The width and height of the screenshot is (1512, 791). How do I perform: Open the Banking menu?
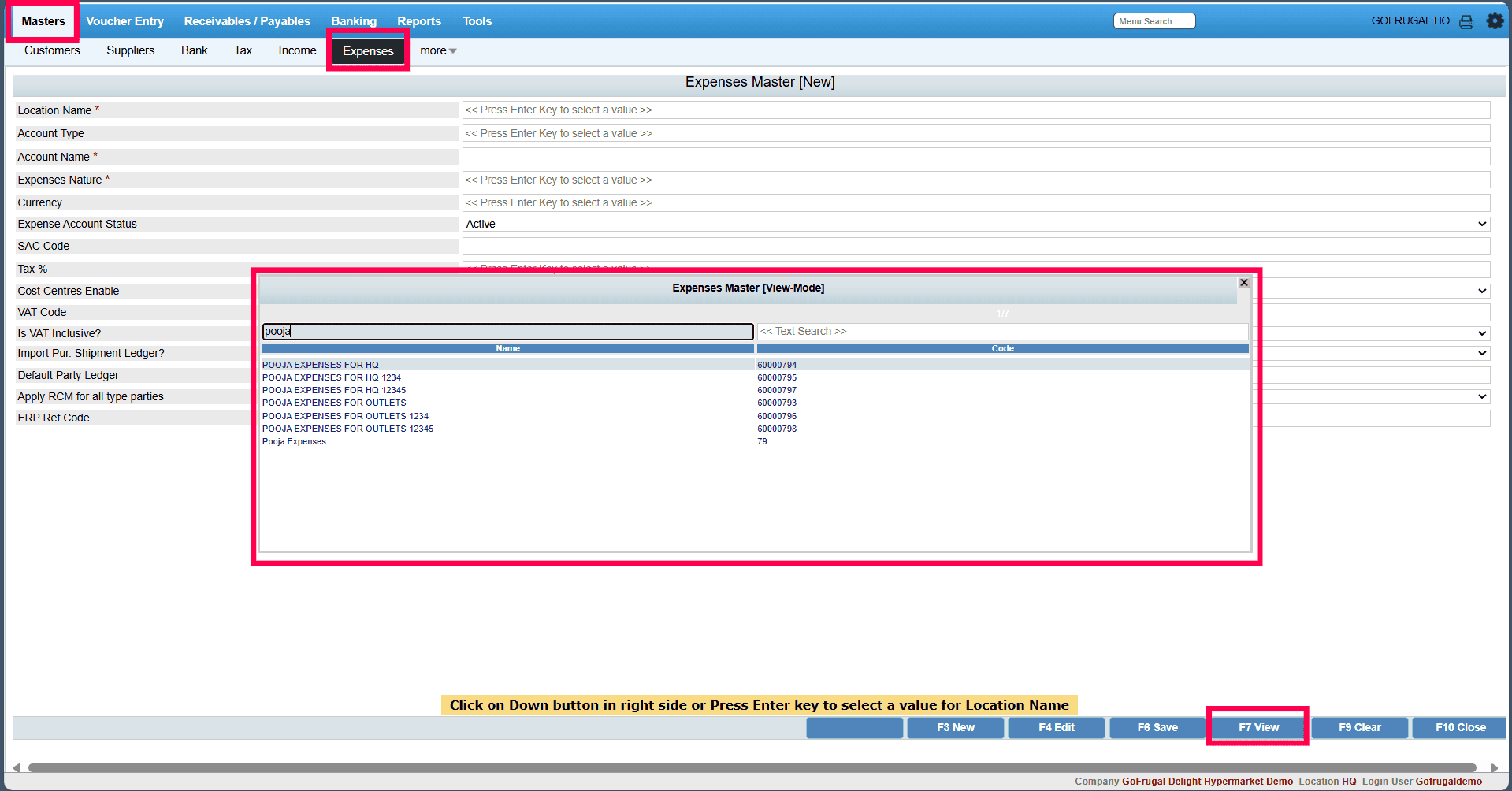pos(354,21)
